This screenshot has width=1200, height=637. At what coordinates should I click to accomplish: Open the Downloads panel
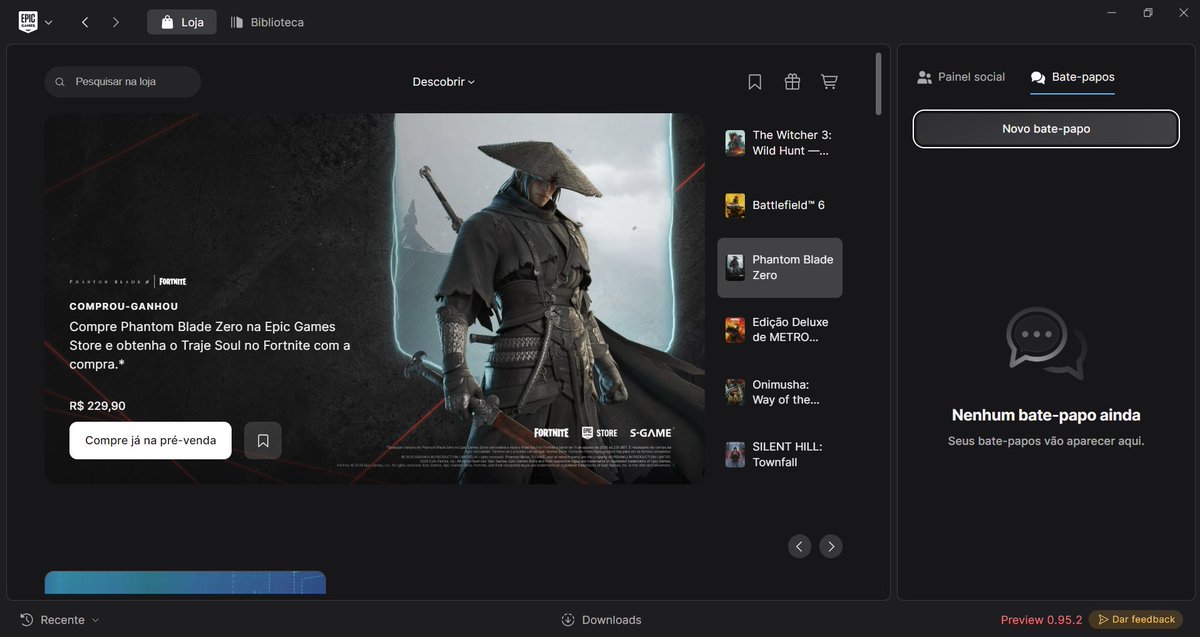[x=601, y=620]
